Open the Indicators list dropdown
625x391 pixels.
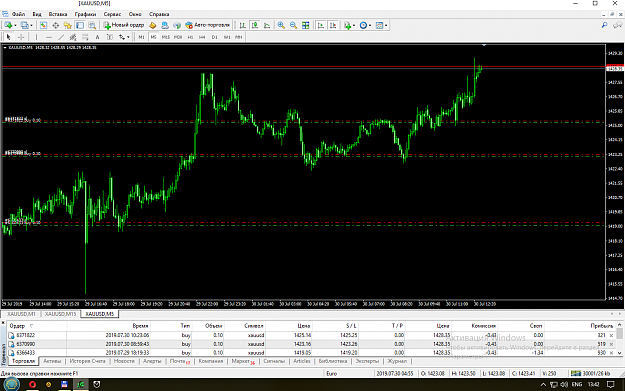[349, 25]
